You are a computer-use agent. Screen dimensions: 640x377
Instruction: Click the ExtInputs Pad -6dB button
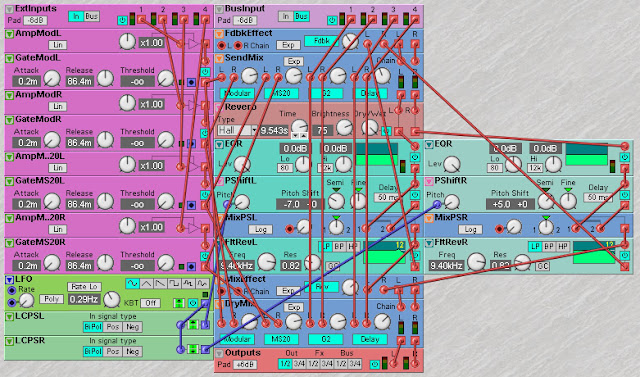pos(36,20)
